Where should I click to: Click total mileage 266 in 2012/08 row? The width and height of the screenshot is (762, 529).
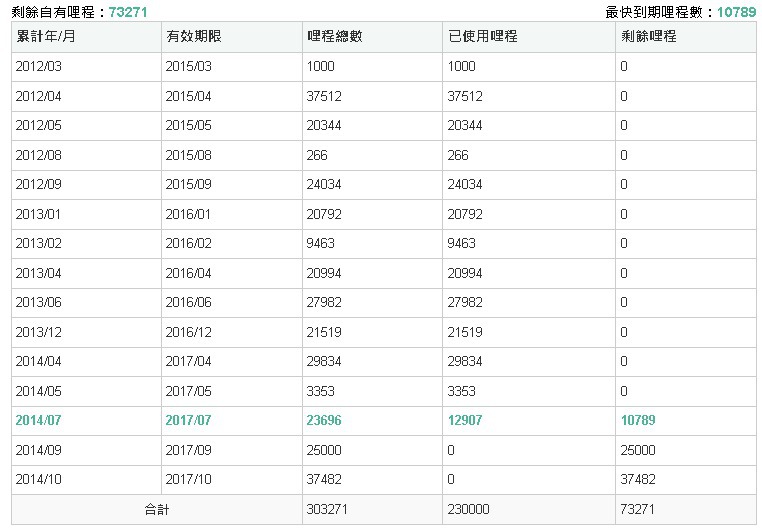tap(317, 155)
